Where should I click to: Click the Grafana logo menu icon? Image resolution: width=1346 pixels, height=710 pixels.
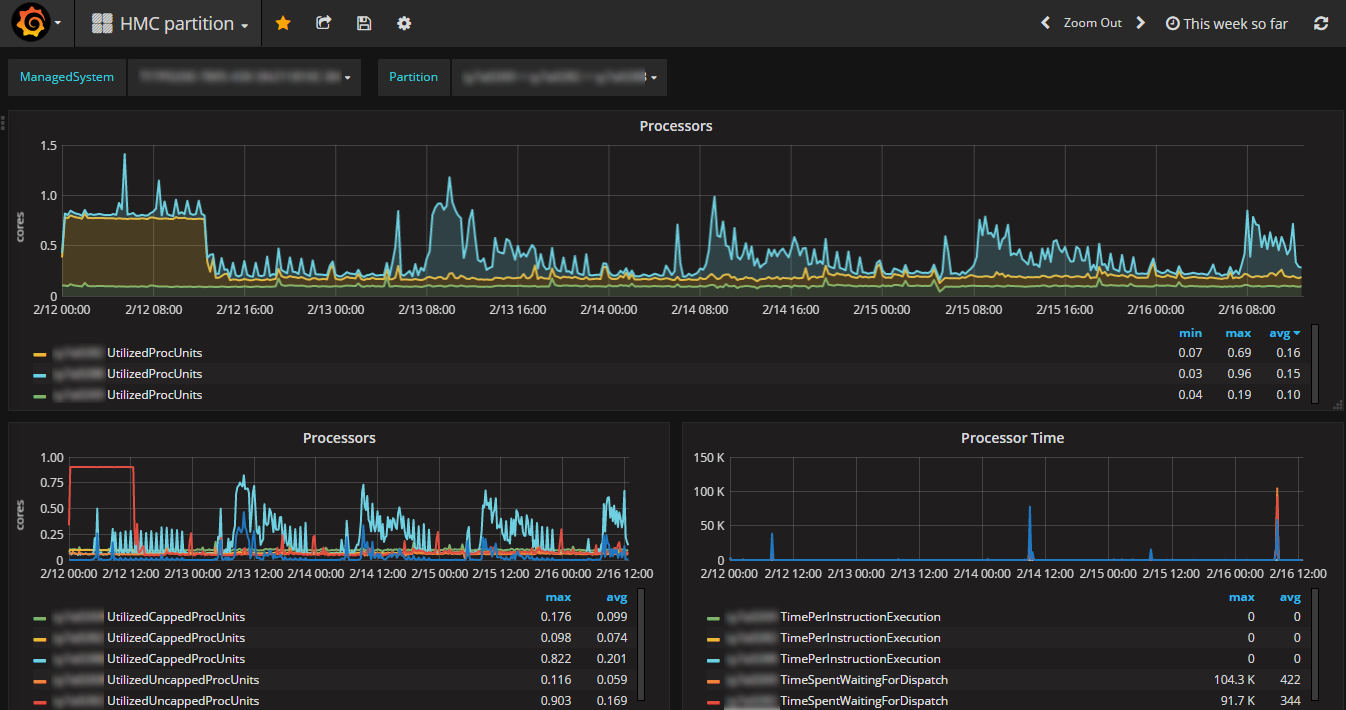pos(31,23)
